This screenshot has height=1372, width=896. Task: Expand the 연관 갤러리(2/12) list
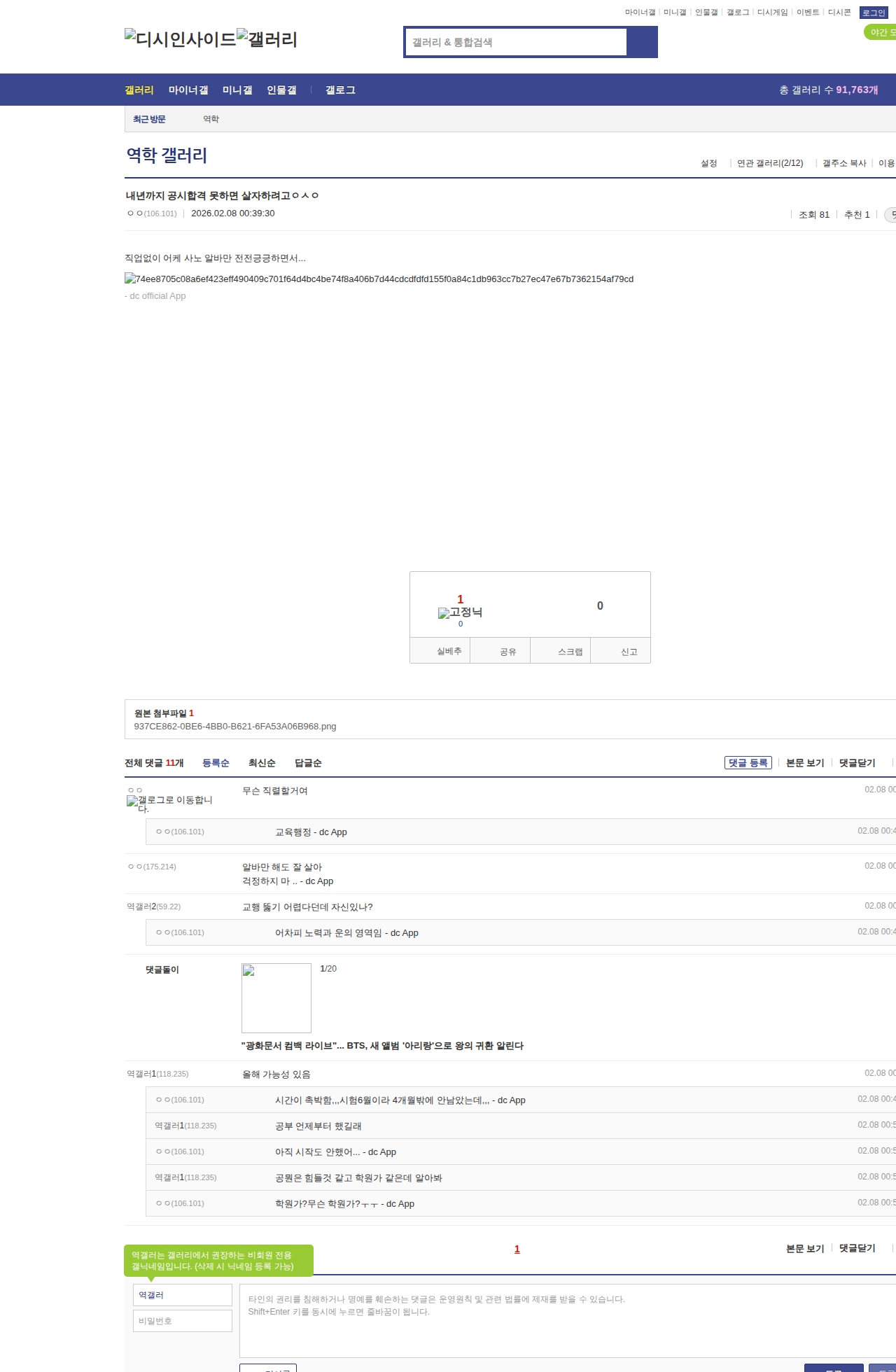click(770, 163)
